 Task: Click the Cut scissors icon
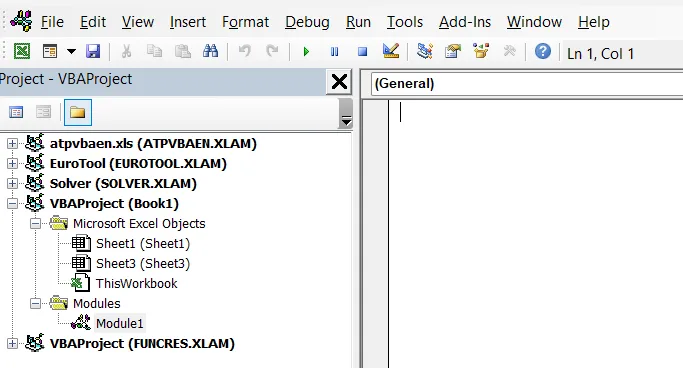[x=126, y=51]
